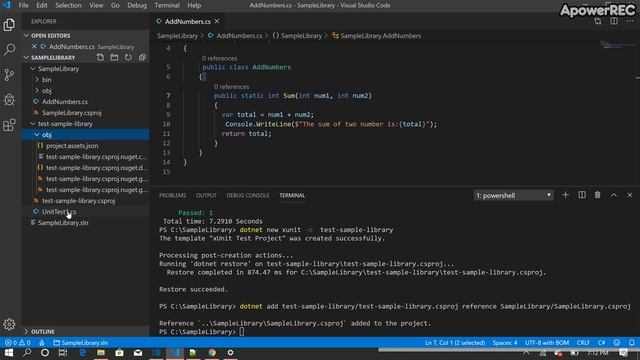Open Task View on the taskbar
Viewport: 640px width, 360px height.
point(63,353)
